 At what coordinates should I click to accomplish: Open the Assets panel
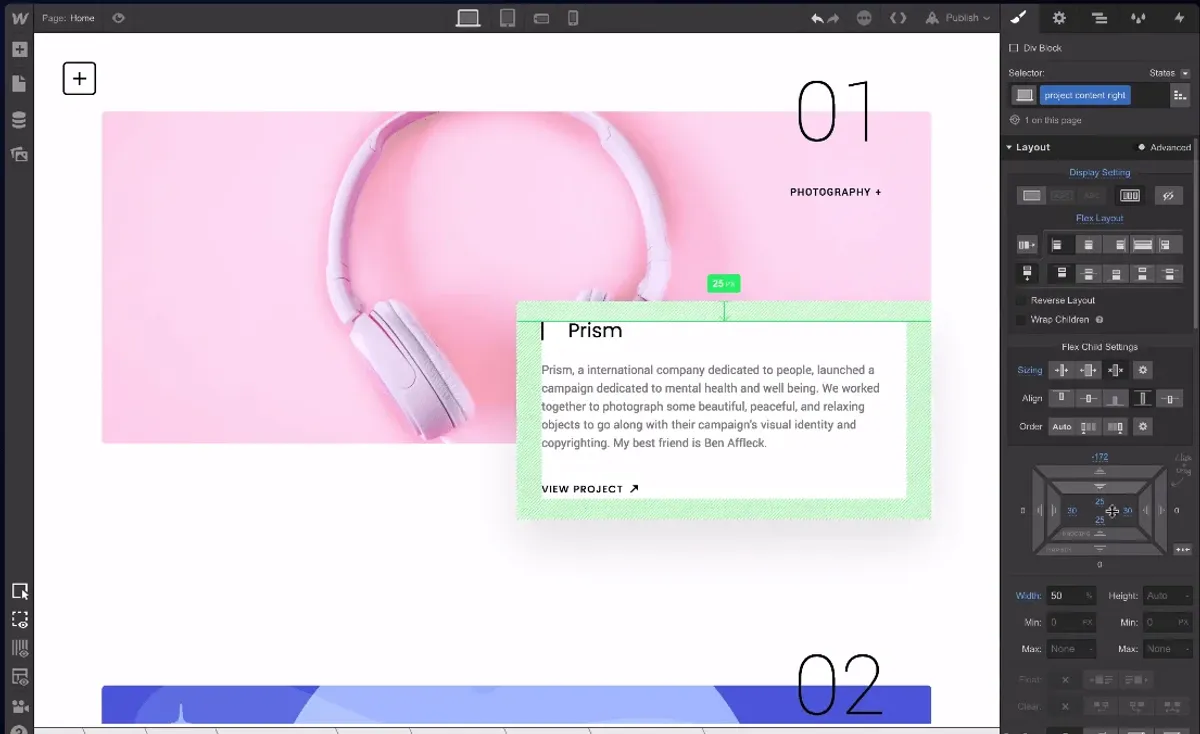(19, 154)
